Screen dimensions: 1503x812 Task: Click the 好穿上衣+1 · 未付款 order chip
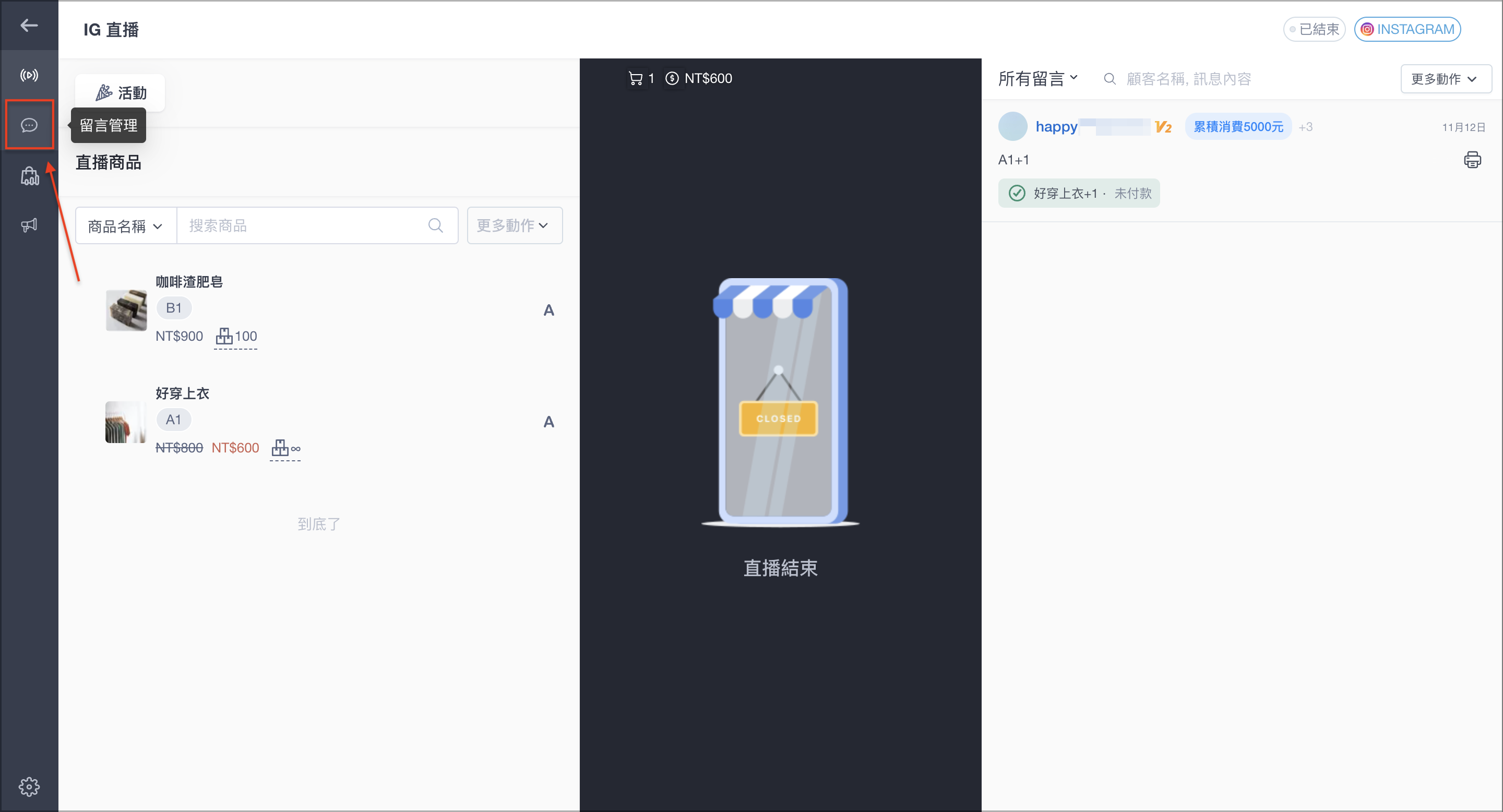pyautogui.click(x=1078, y=193)
